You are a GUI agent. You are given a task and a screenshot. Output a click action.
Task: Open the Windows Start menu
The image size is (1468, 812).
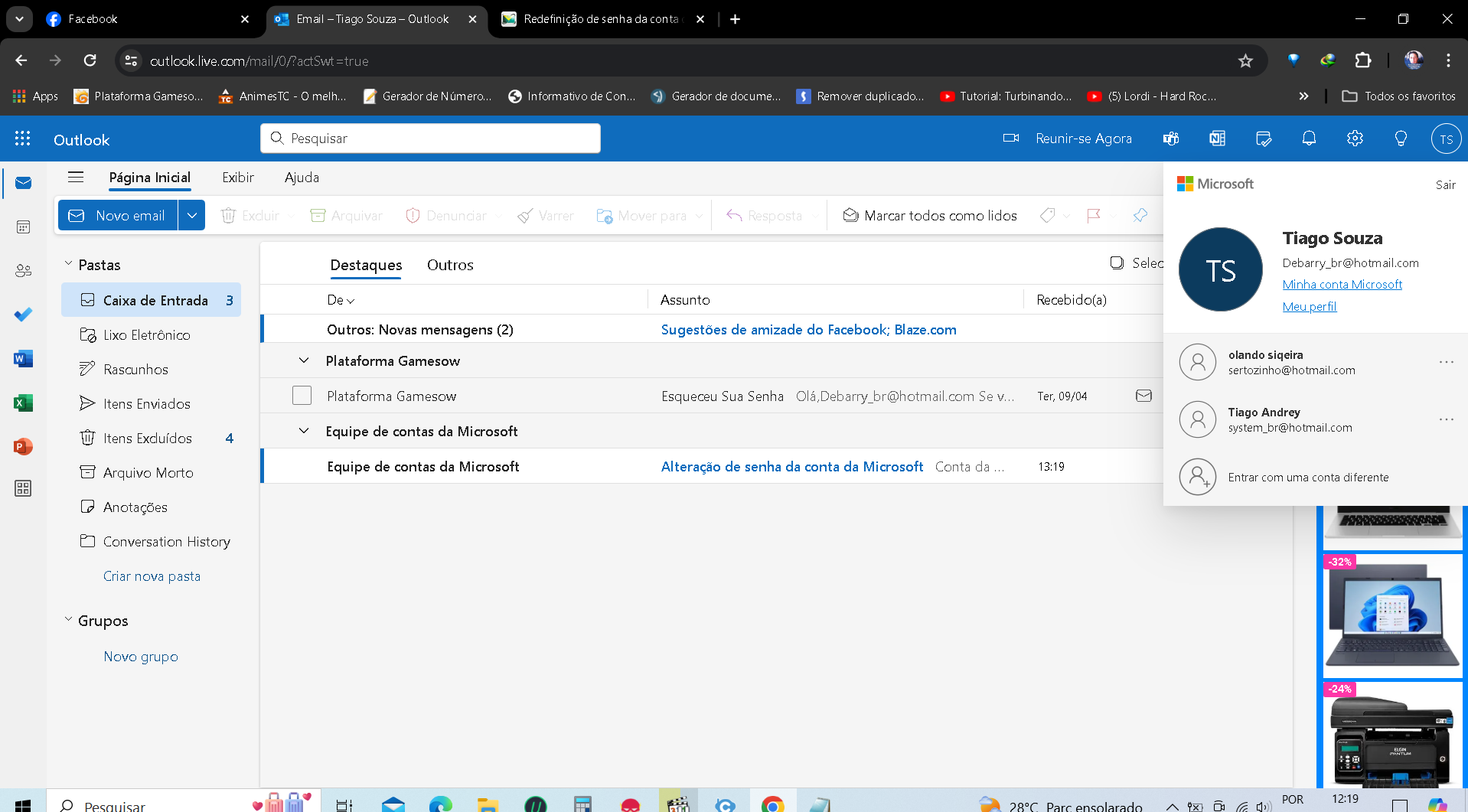point(23,805)
